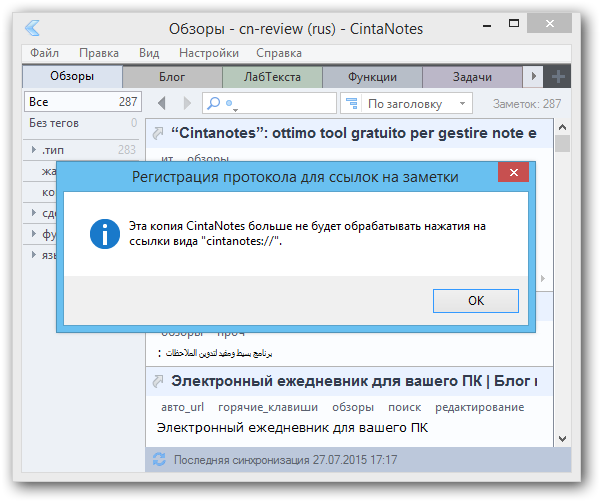Go back in navigation history
Viewport: 601px width, 502px height.
tap(162, 103)
